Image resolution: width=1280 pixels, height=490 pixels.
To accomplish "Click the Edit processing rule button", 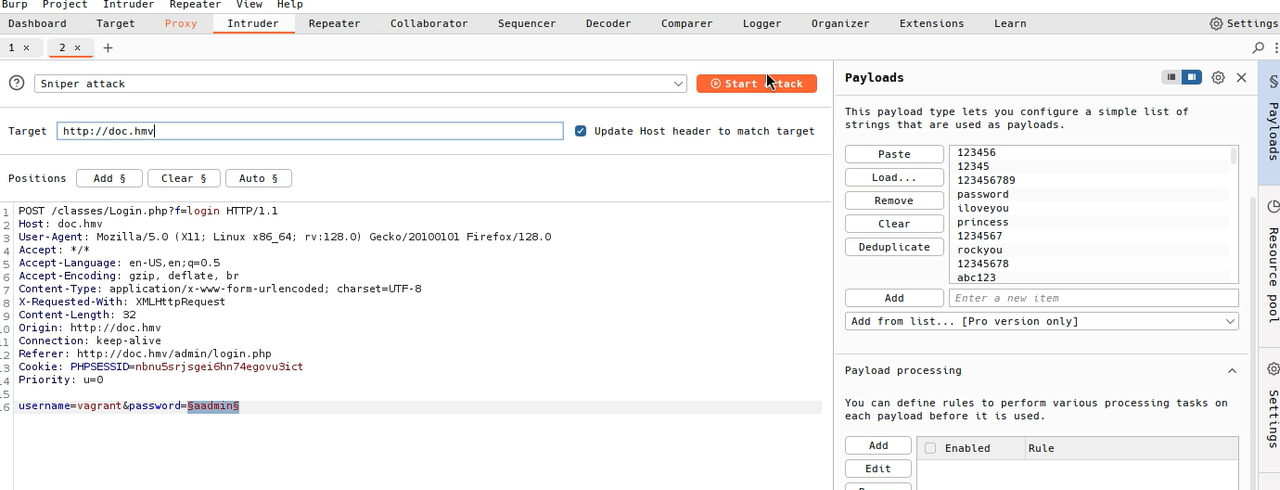I will pyautogui.click(x=878, y=468).
